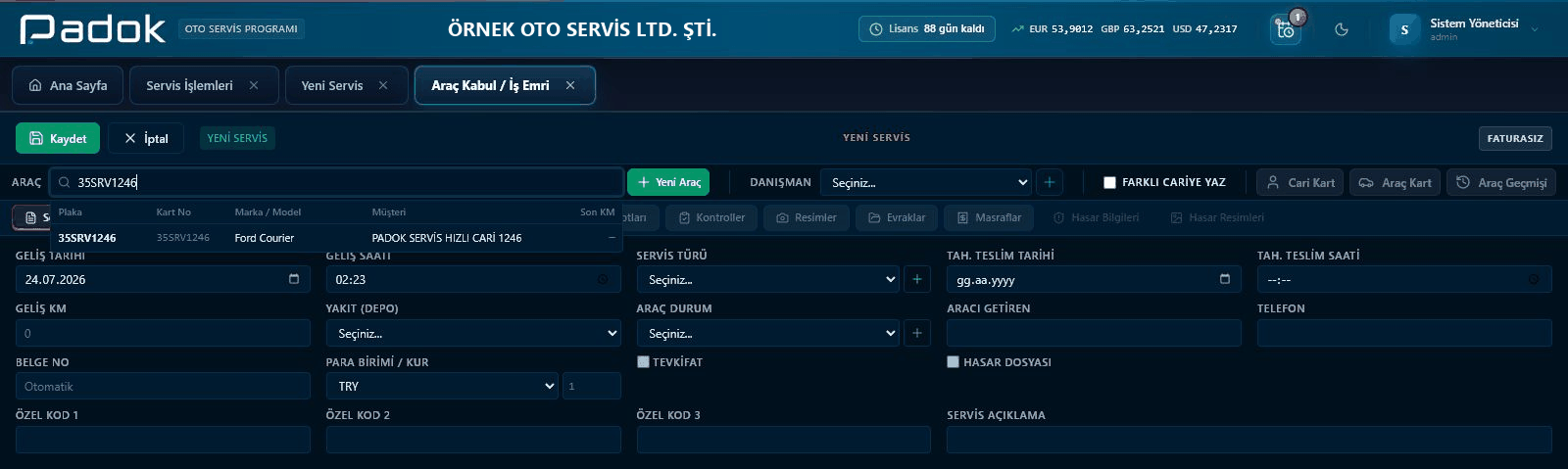Click the vehicle search field with 35SRV1246

click(337, 182)
